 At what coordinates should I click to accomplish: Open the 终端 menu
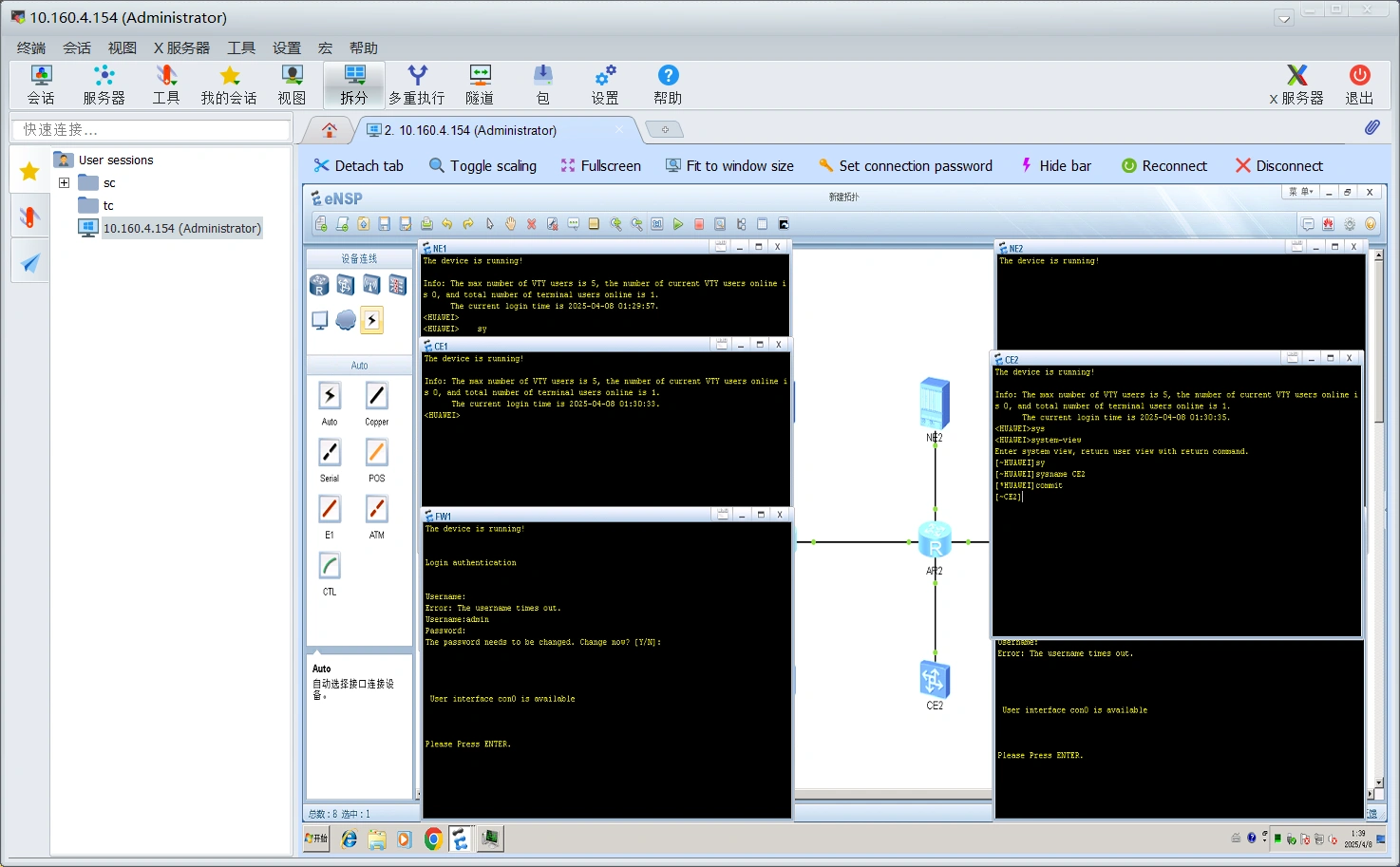click(31, 47)
